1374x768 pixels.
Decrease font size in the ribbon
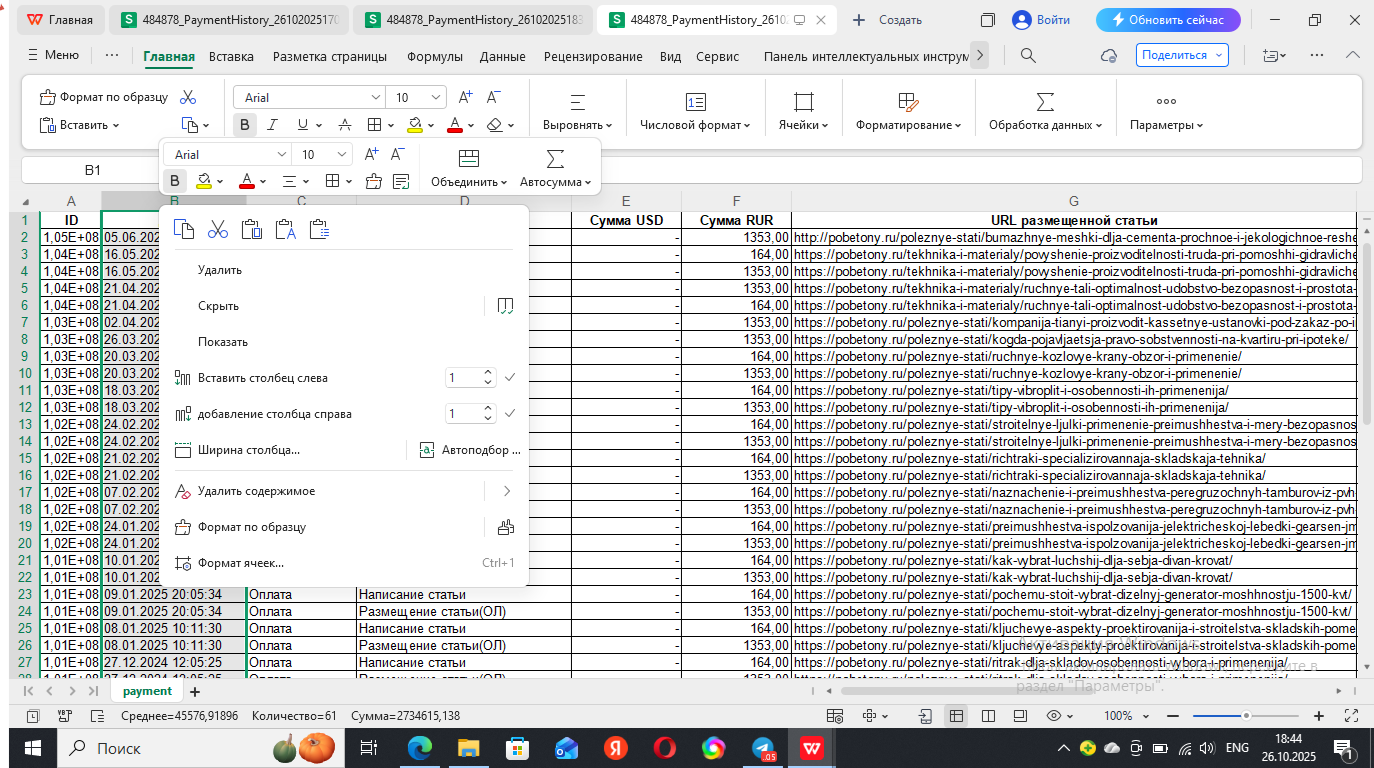493,97
